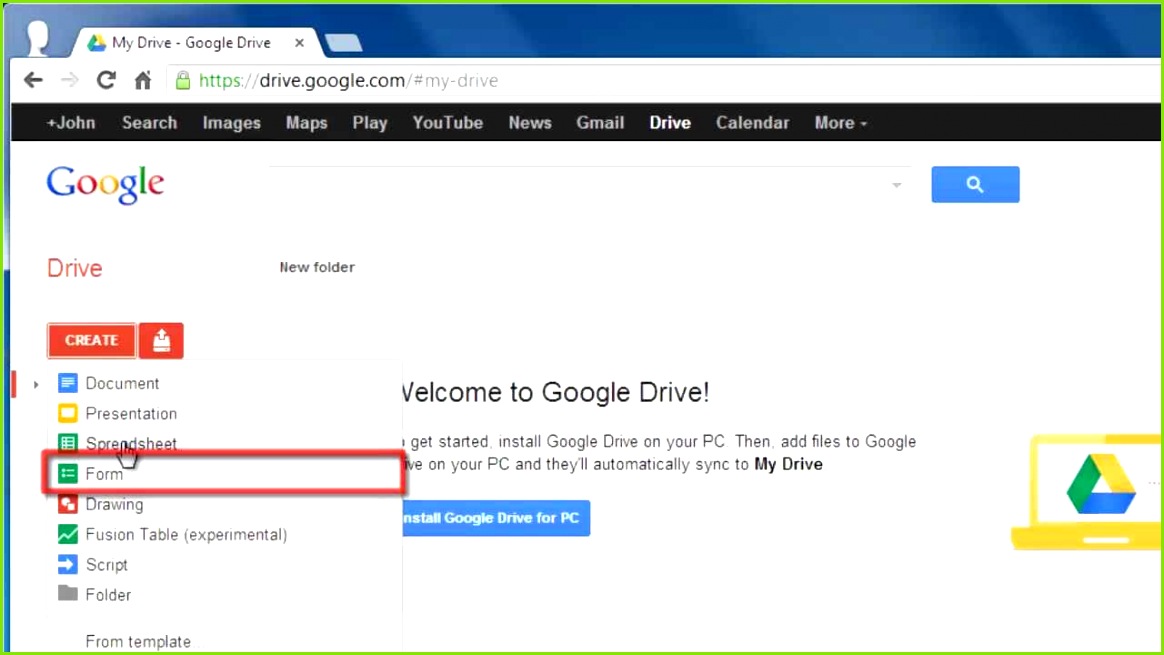Close the My Drive browser tab

299,43
